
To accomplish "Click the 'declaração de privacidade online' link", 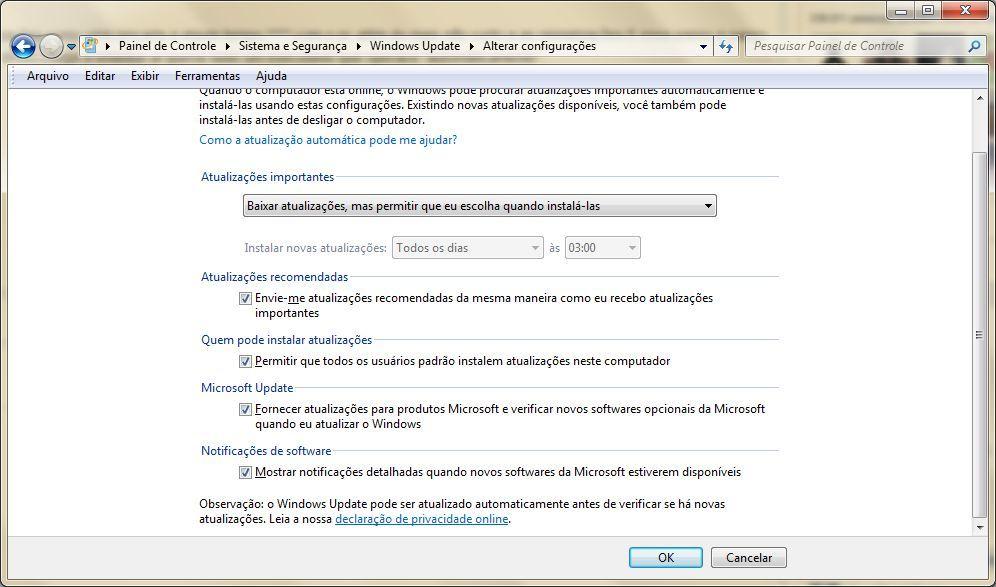I will (x=421, y=519).
